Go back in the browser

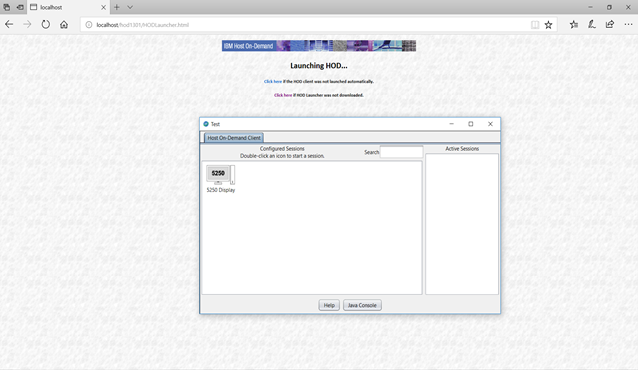coord(9,24)
